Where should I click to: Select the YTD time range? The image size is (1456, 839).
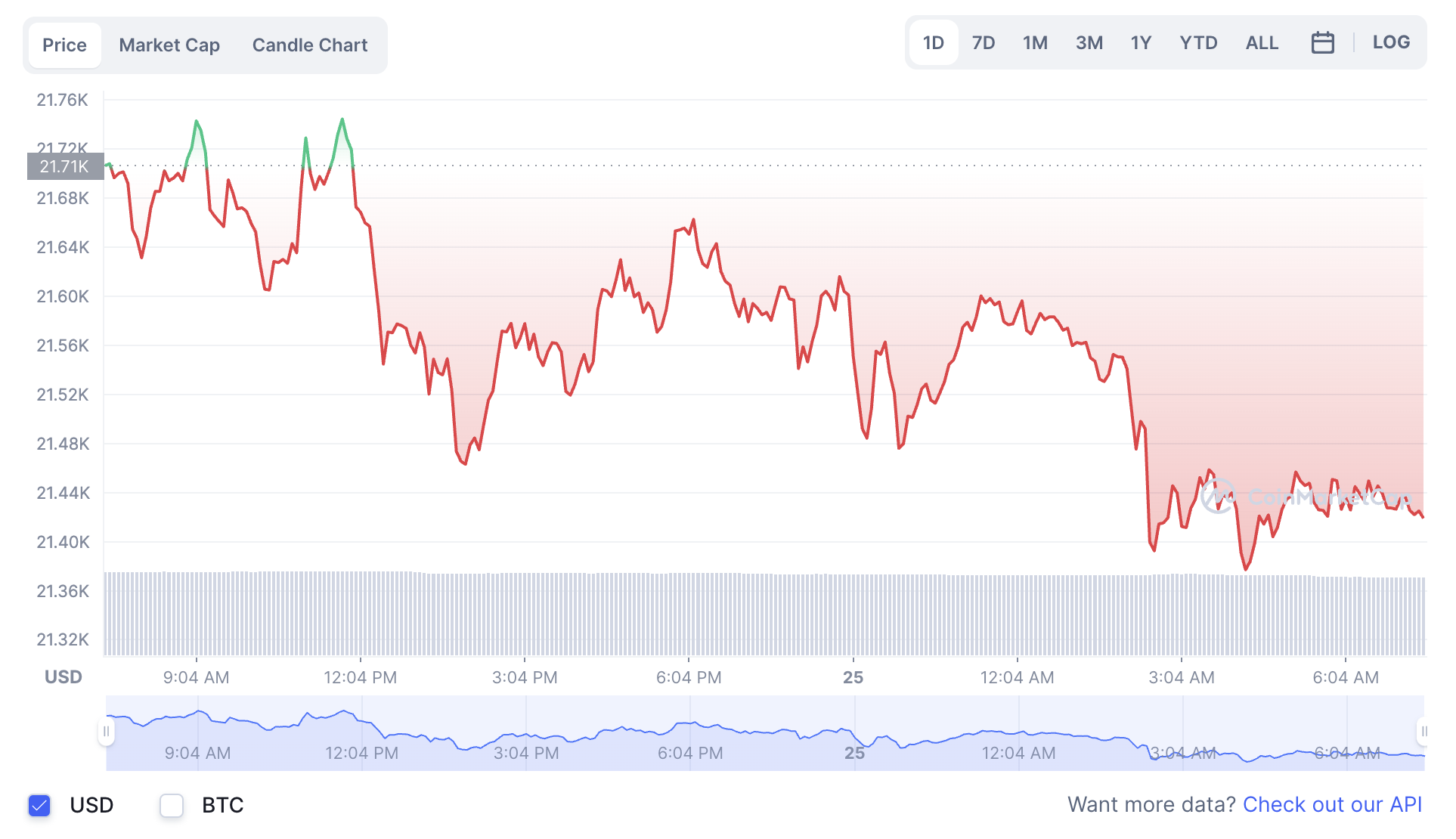pyautogui.click(x=1198, y=43)
